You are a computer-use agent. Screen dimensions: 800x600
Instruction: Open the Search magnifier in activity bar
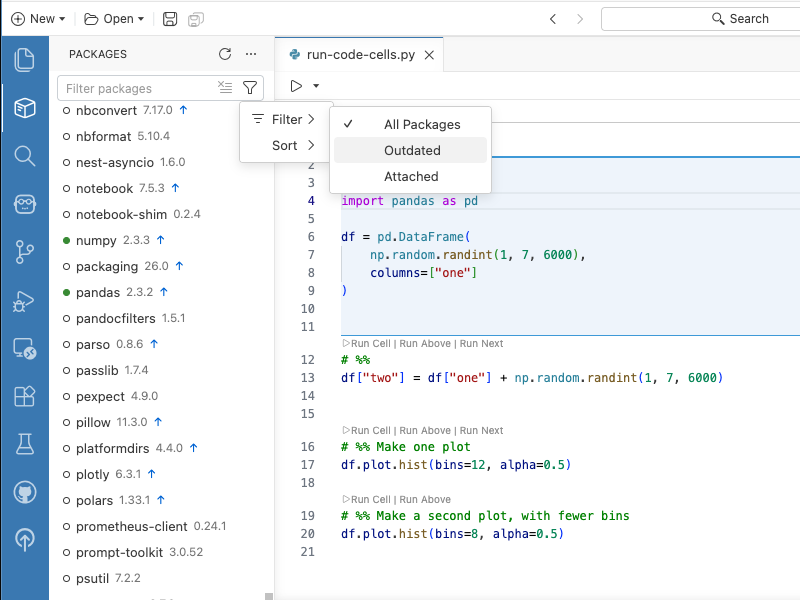pos(24,156)
